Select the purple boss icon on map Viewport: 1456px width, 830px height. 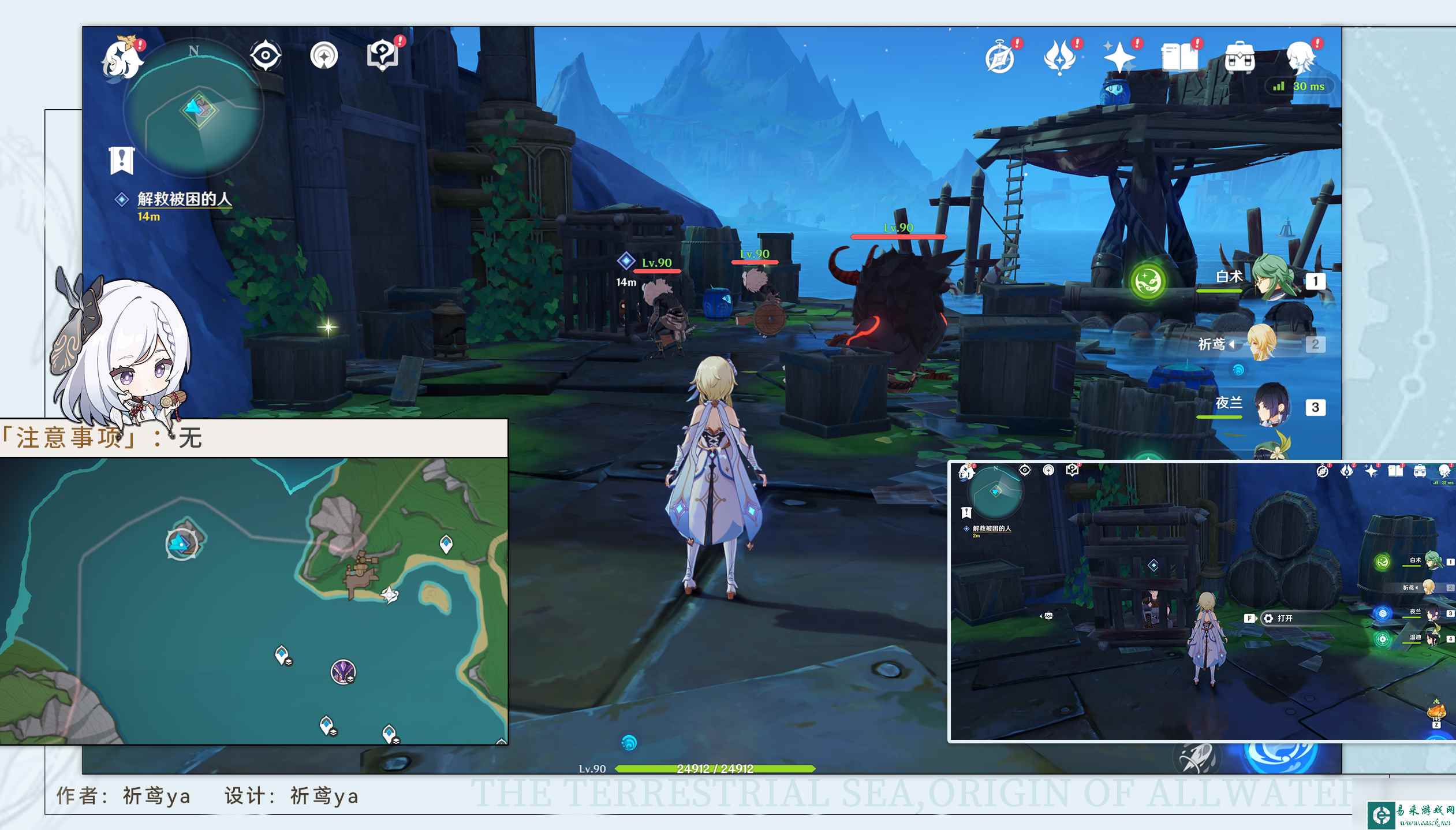343,672
